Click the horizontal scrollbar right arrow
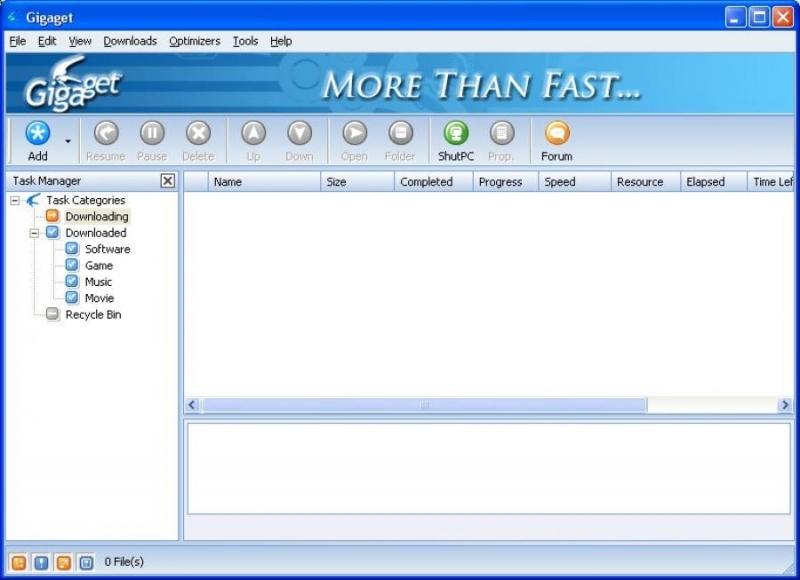The height and width of the screenshot is (580, 800). tap(785, 405)
